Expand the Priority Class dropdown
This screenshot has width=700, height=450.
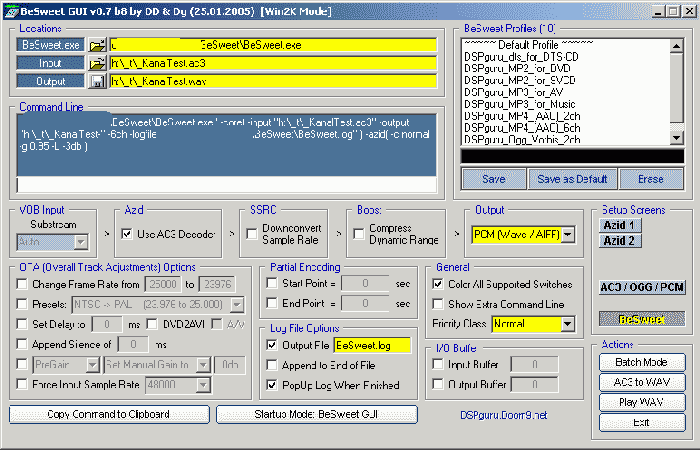click(x=568, y=324)
